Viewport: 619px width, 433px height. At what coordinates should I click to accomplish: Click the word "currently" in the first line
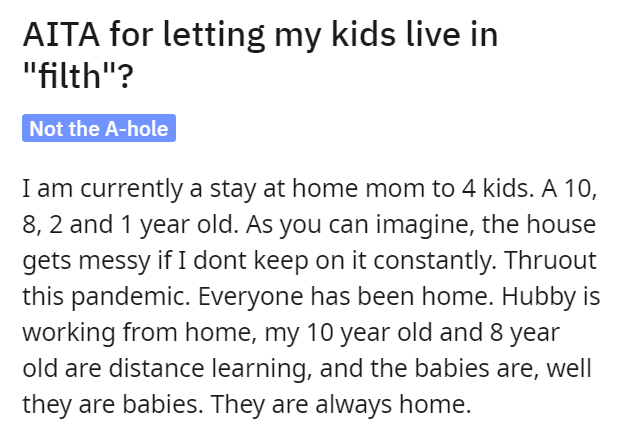click(x=132, y=189)
